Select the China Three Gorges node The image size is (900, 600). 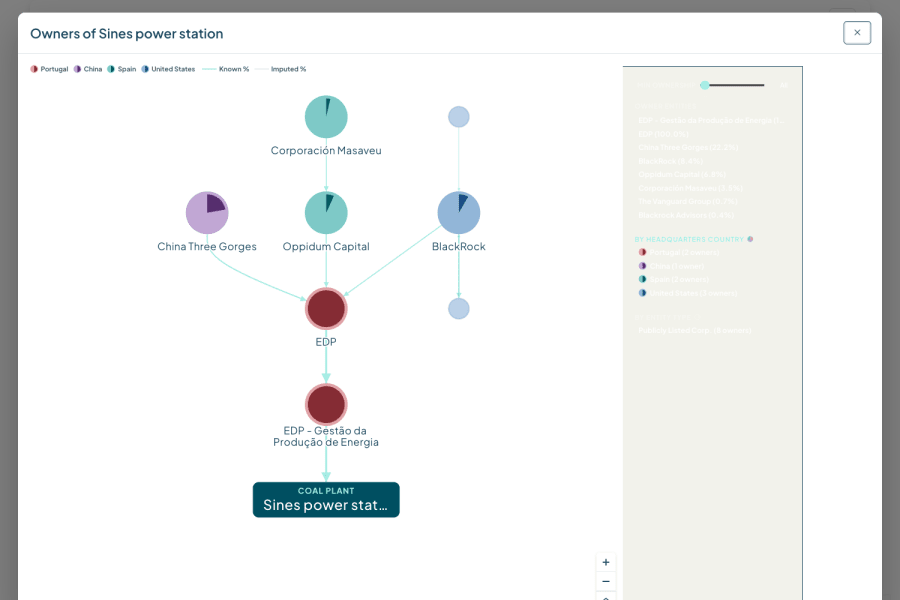click(207, 212)
